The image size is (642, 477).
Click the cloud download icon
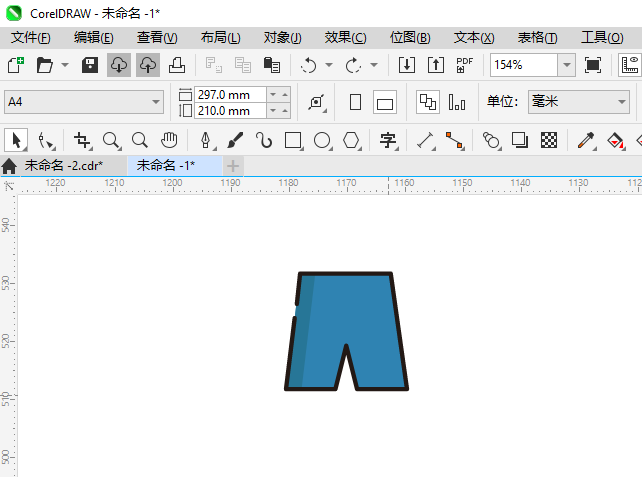pyautogui.click(x=119, y=65)
